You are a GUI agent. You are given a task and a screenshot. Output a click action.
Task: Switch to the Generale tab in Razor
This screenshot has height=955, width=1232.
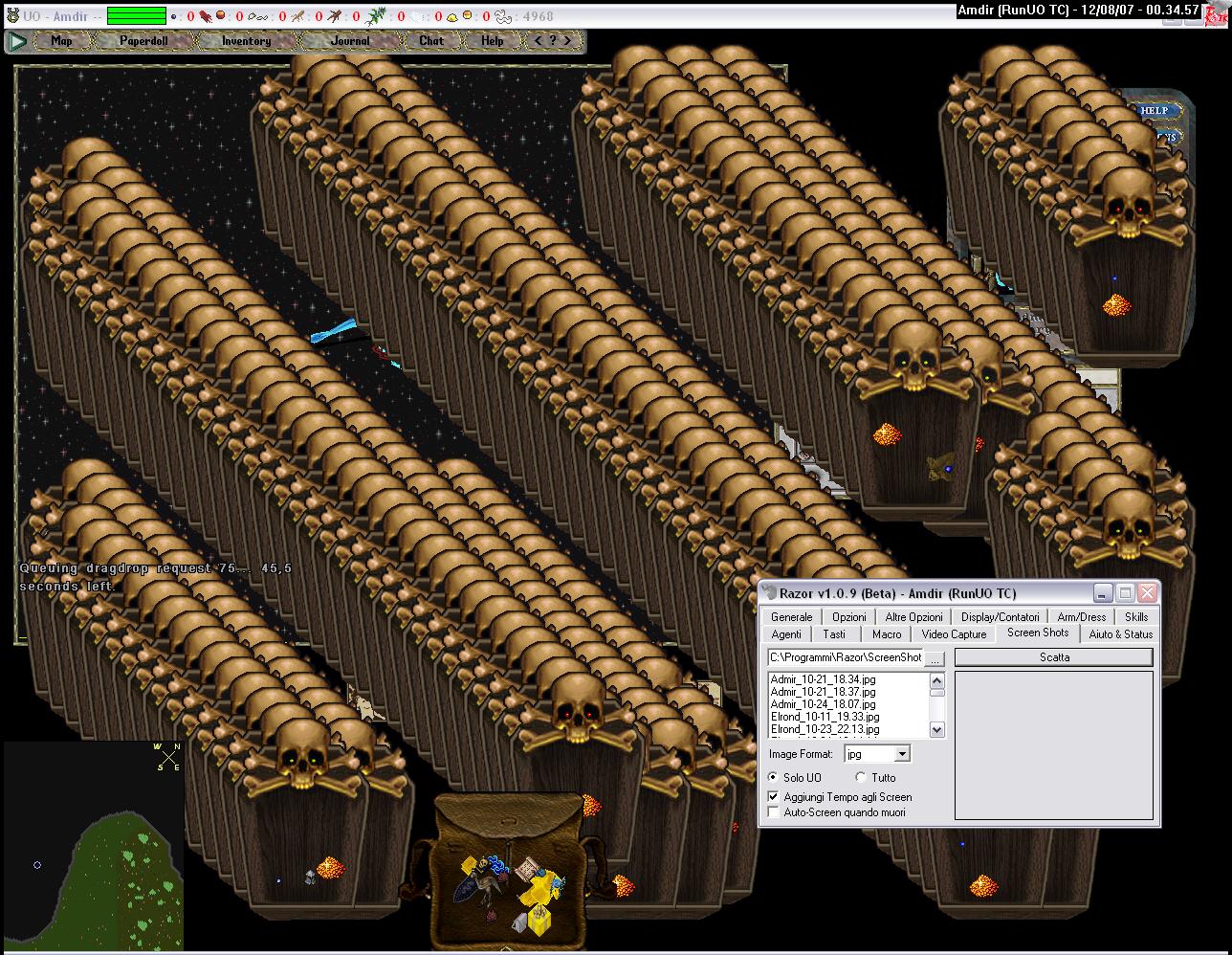click(791, 617)
